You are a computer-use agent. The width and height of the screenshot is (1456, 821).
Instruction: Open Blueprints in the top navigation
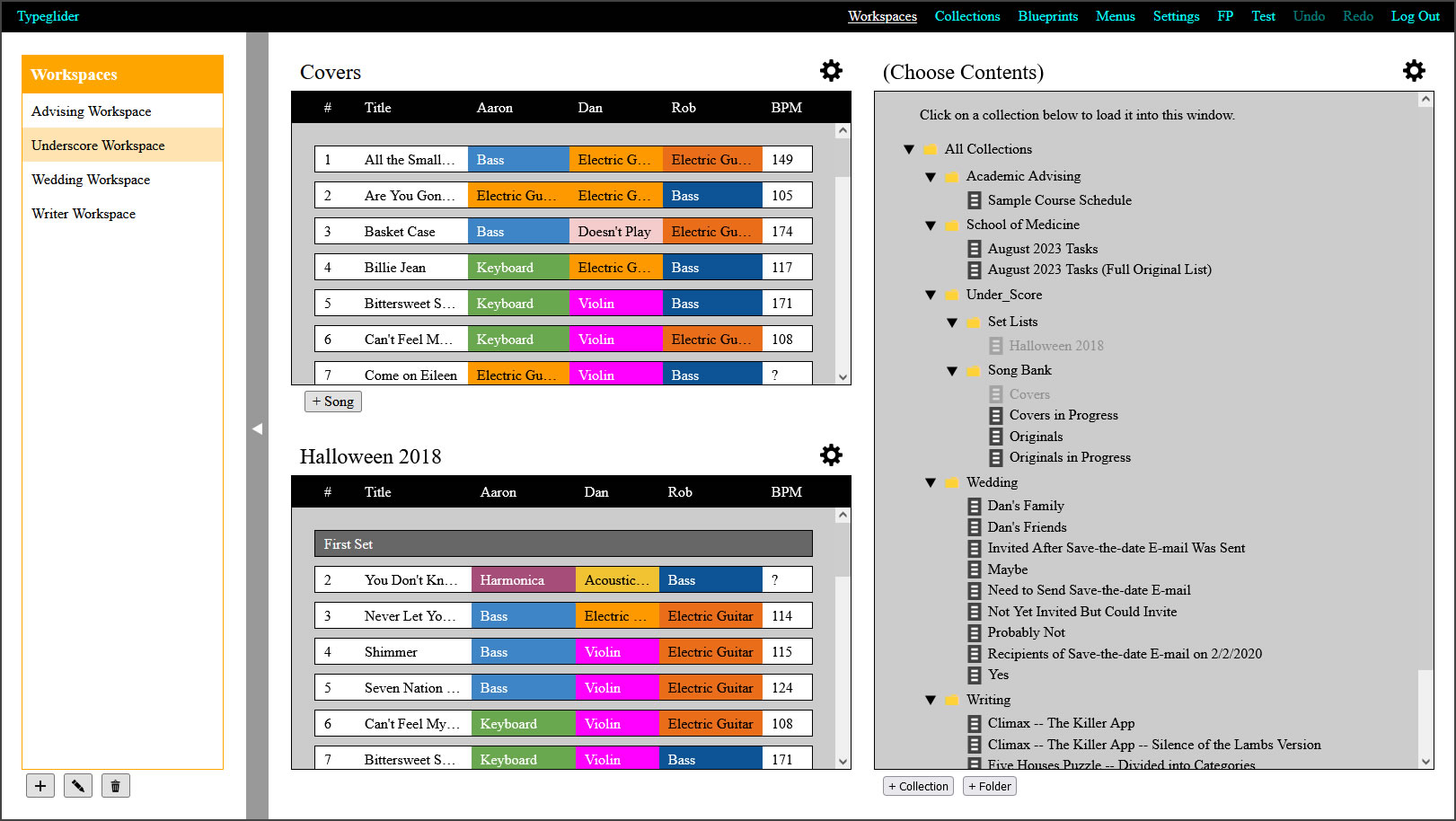pyautogui.click(x=1047, y=15)
